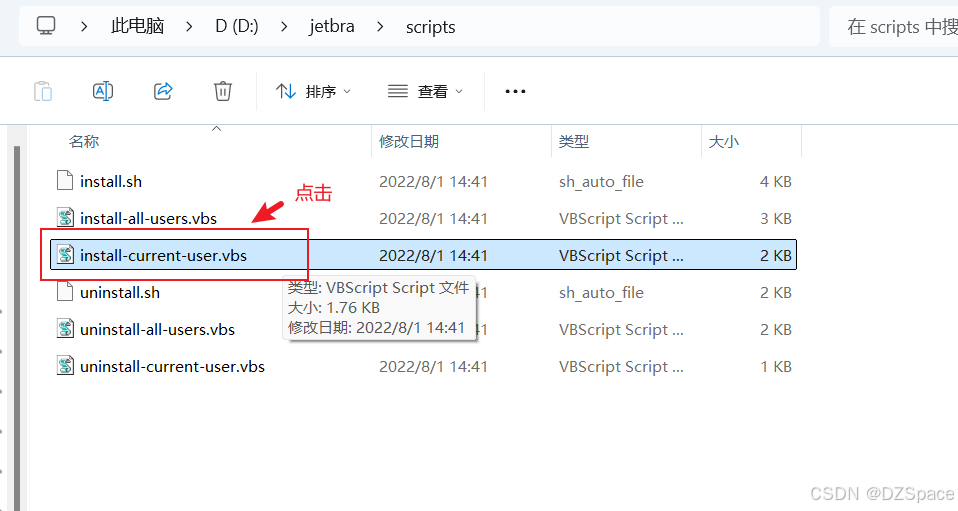Viewport: 958px width, 511px height.
Task: Expand the chevron after jetbra in path
Action: click(x=380, y=27)
